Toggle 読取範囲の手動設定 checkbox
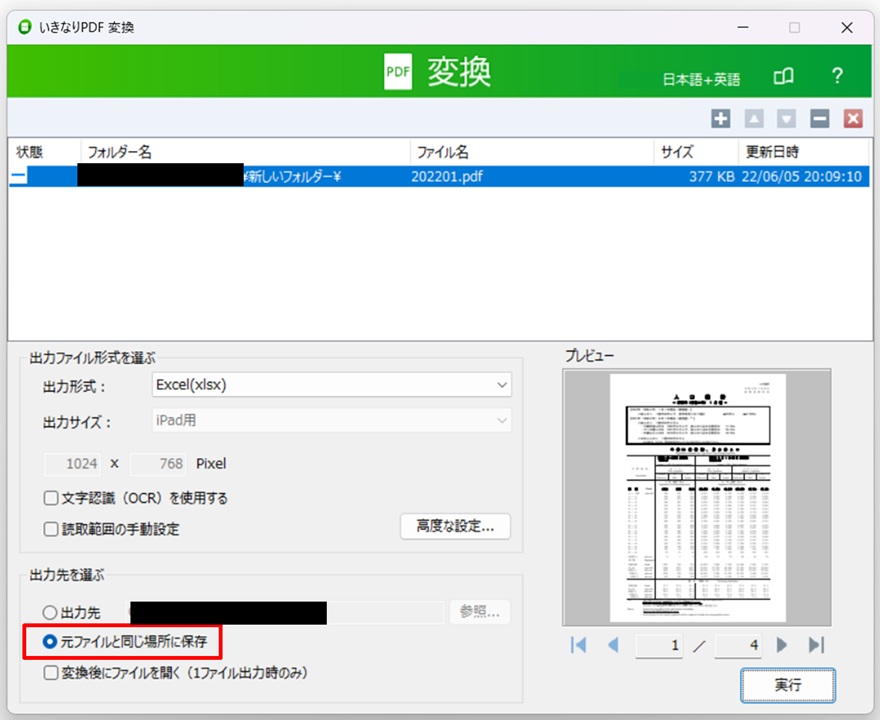Screen dimensions: 880x720 (x=51, y=529)
